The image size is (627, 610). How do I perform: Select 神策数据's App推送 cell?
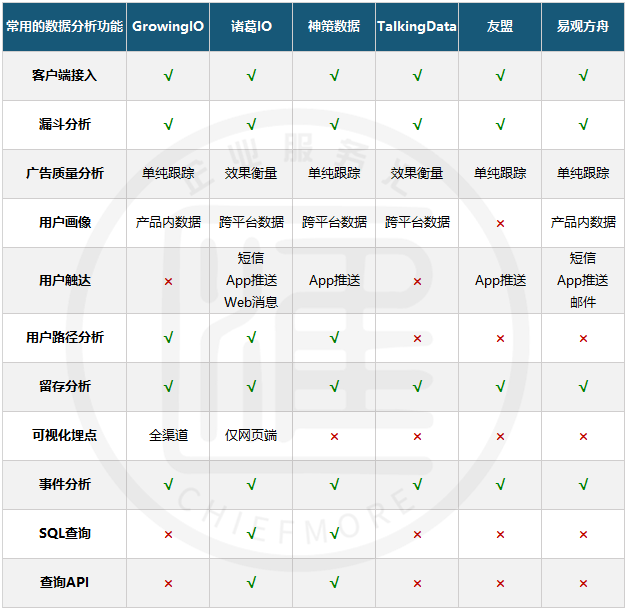click(x=334, y=280)
